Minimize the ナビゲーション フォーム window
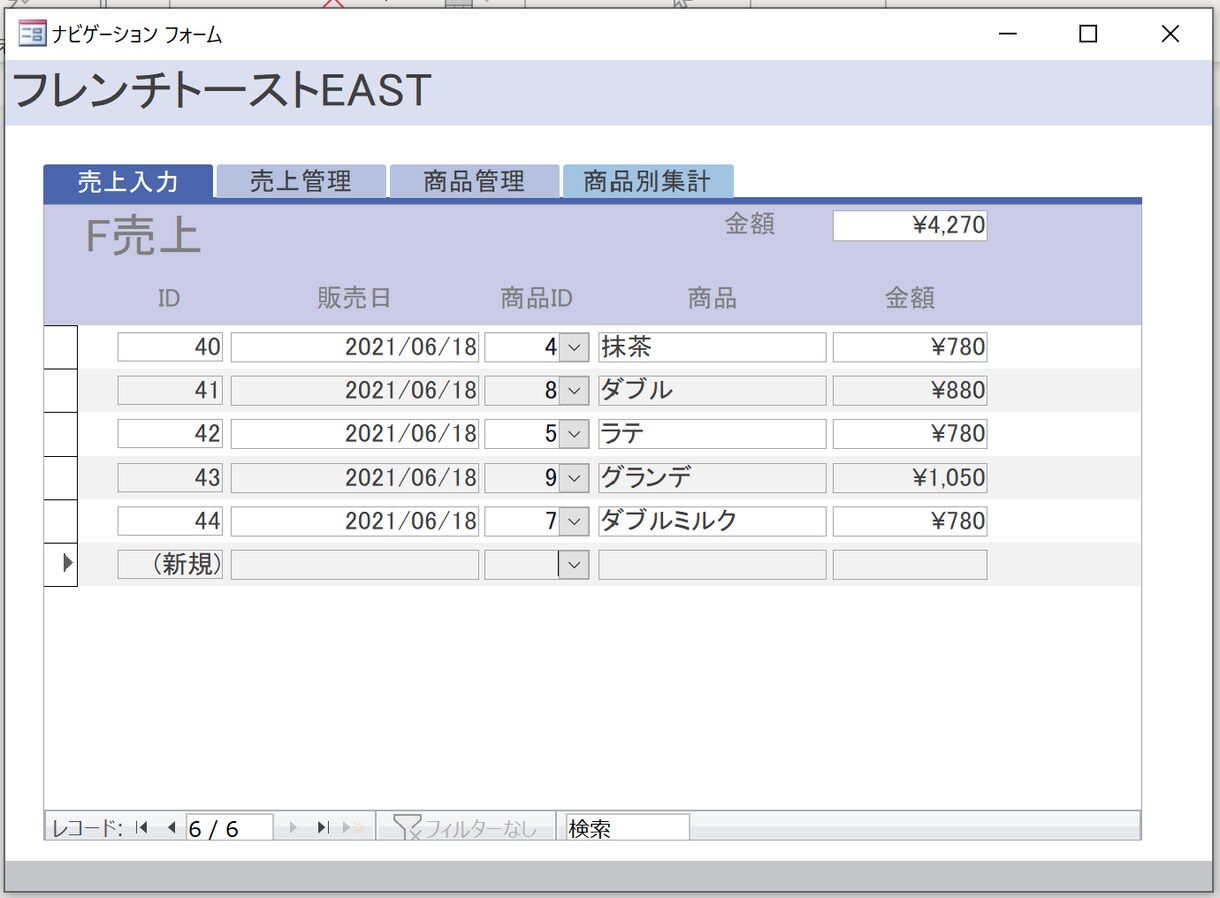Screen dimensions: 1220x898 point(1008,34)
